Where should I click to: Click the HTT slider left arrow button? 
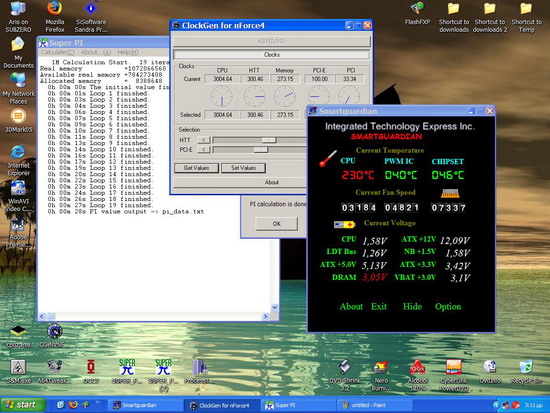(x=204, y=140)
